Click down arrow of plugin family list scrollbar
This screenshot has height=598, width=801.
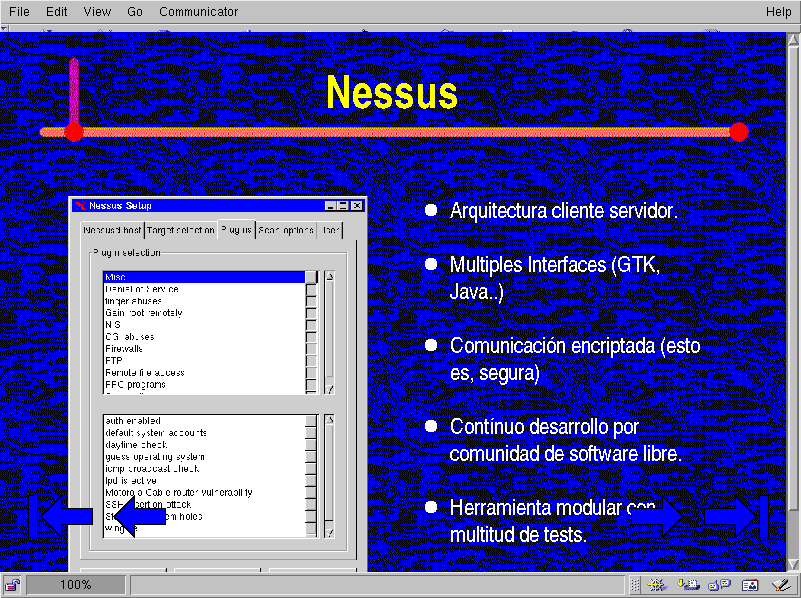[x=329, y=389]
